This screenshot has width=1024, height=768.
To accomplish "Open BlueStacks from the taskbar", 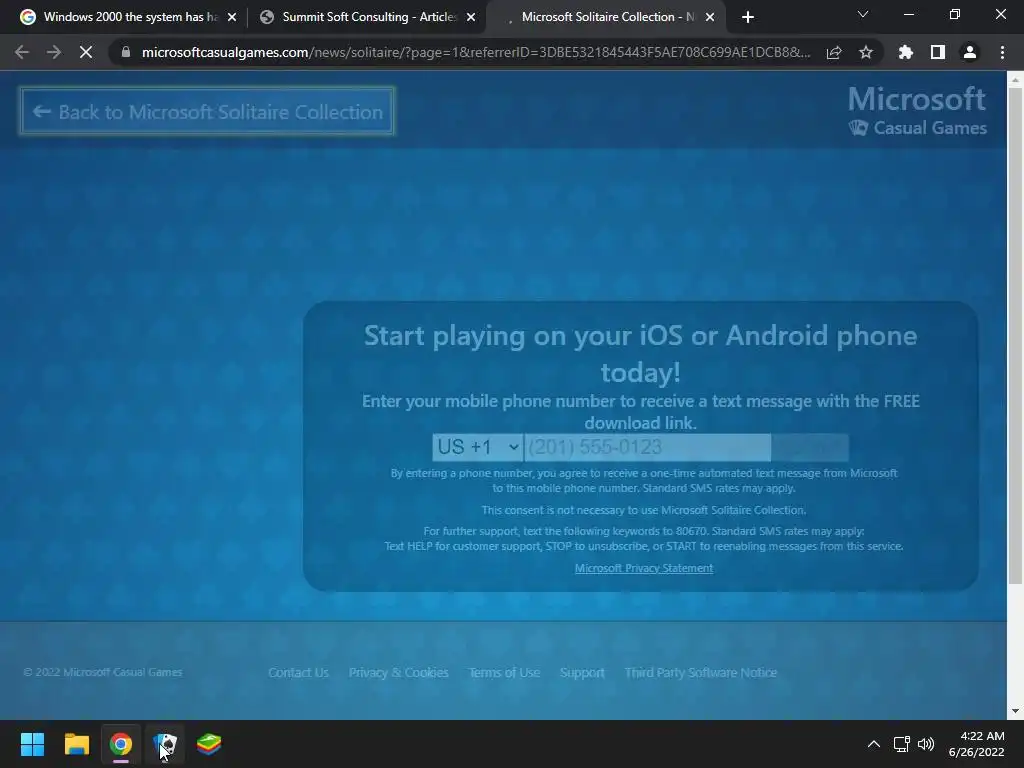I will coord(209,744).
